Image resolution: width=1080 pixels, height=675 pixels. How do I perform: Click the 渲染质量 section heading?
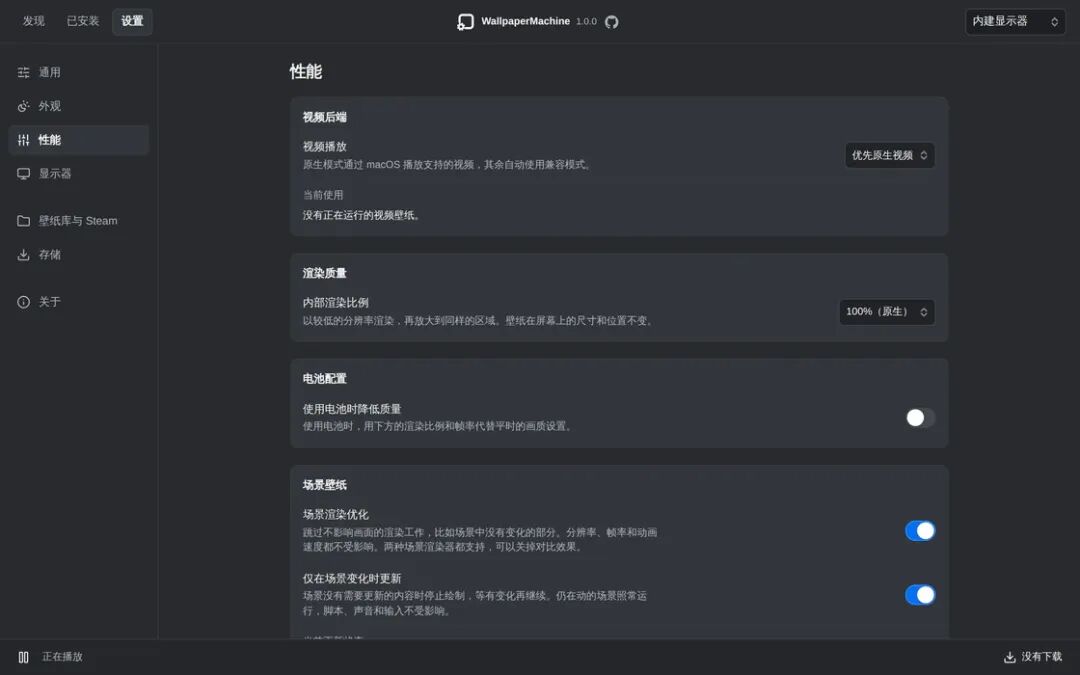324,273
